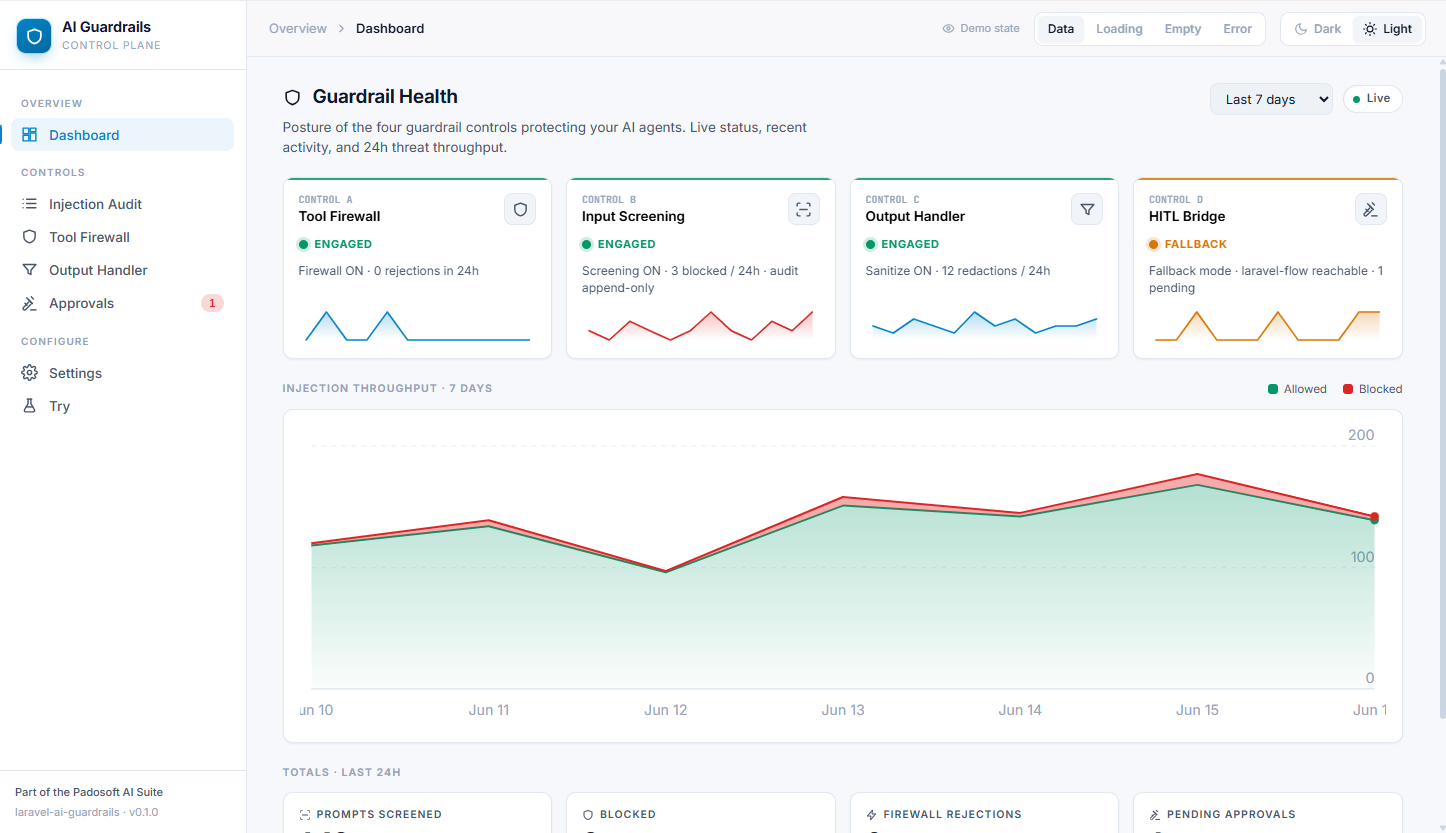Click the AI Guardrails shield logo

coord(34,36)
